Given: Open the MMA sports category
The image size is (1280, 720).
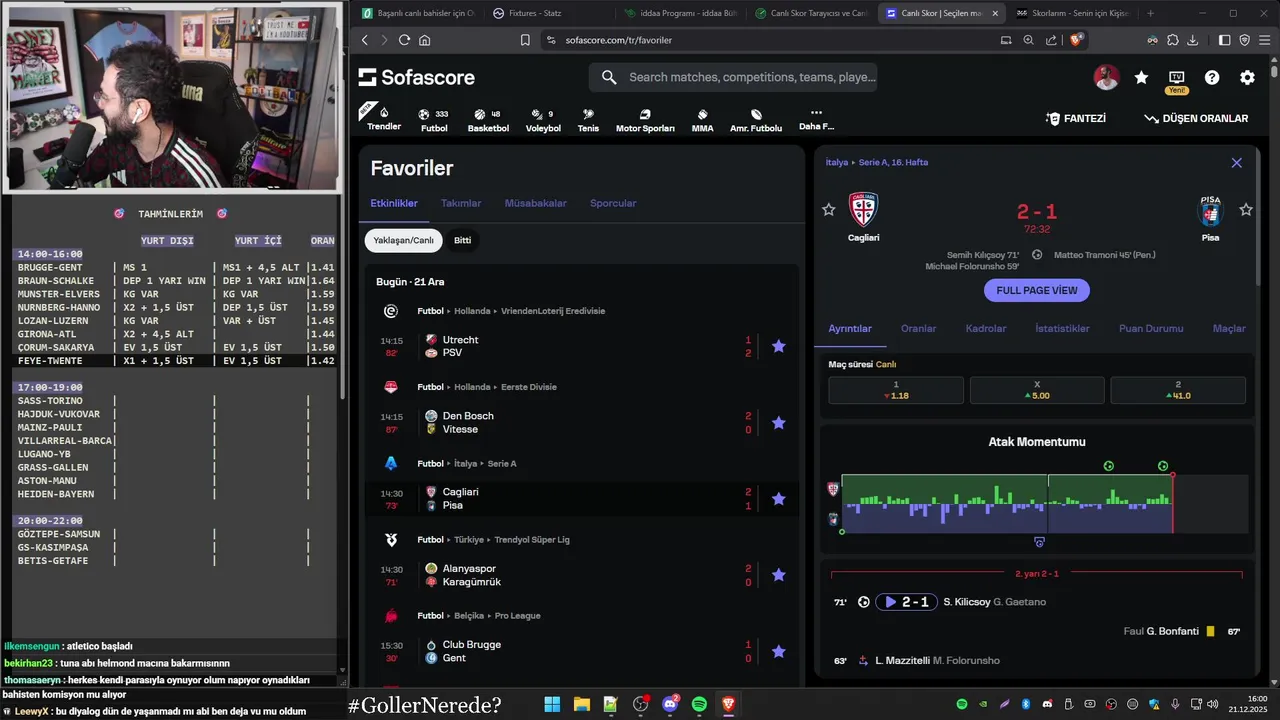Looking at the screenshot, I should (x=702, y=120).
